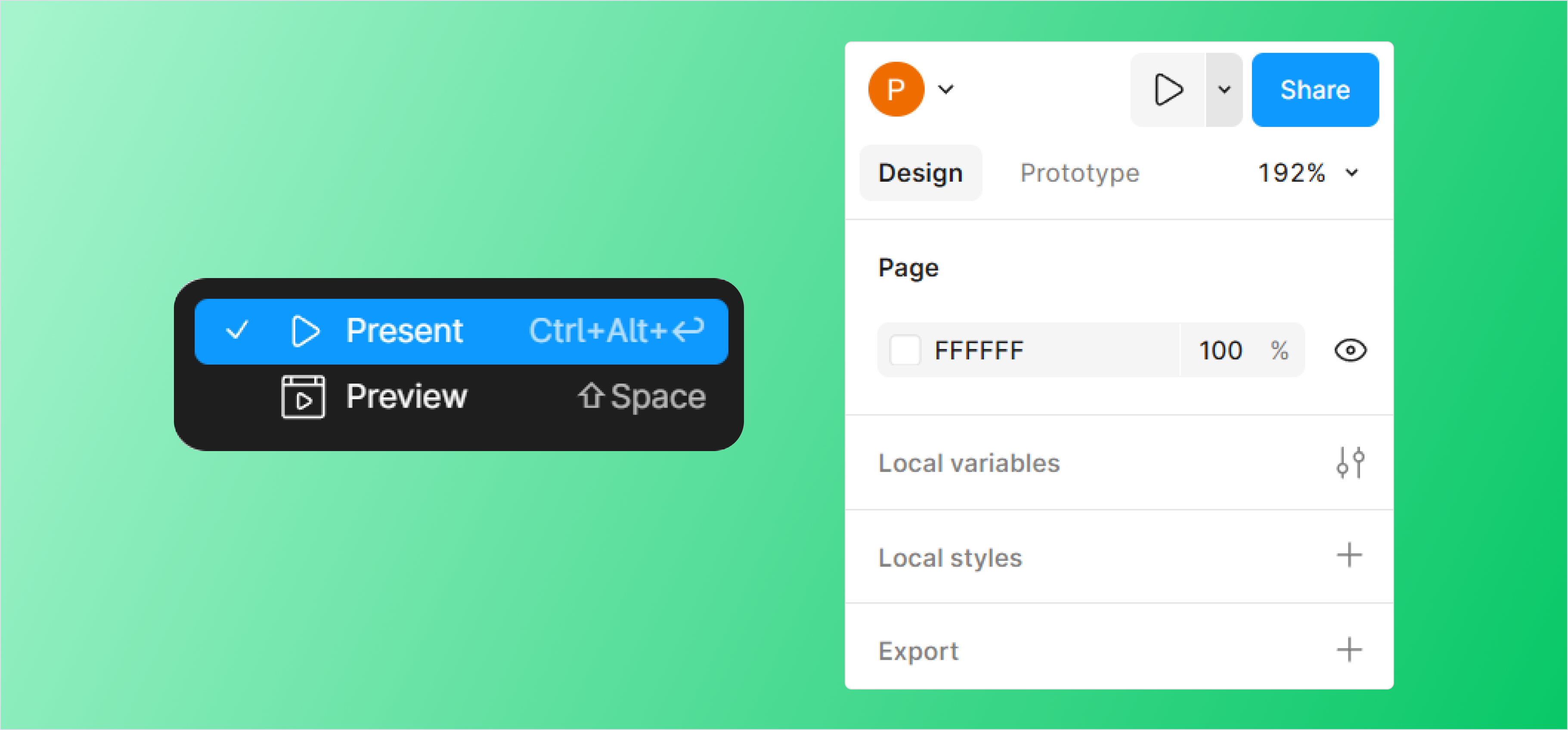Add export setting with plus icon
1568x730 pixels.
[x=1349, y=650]
